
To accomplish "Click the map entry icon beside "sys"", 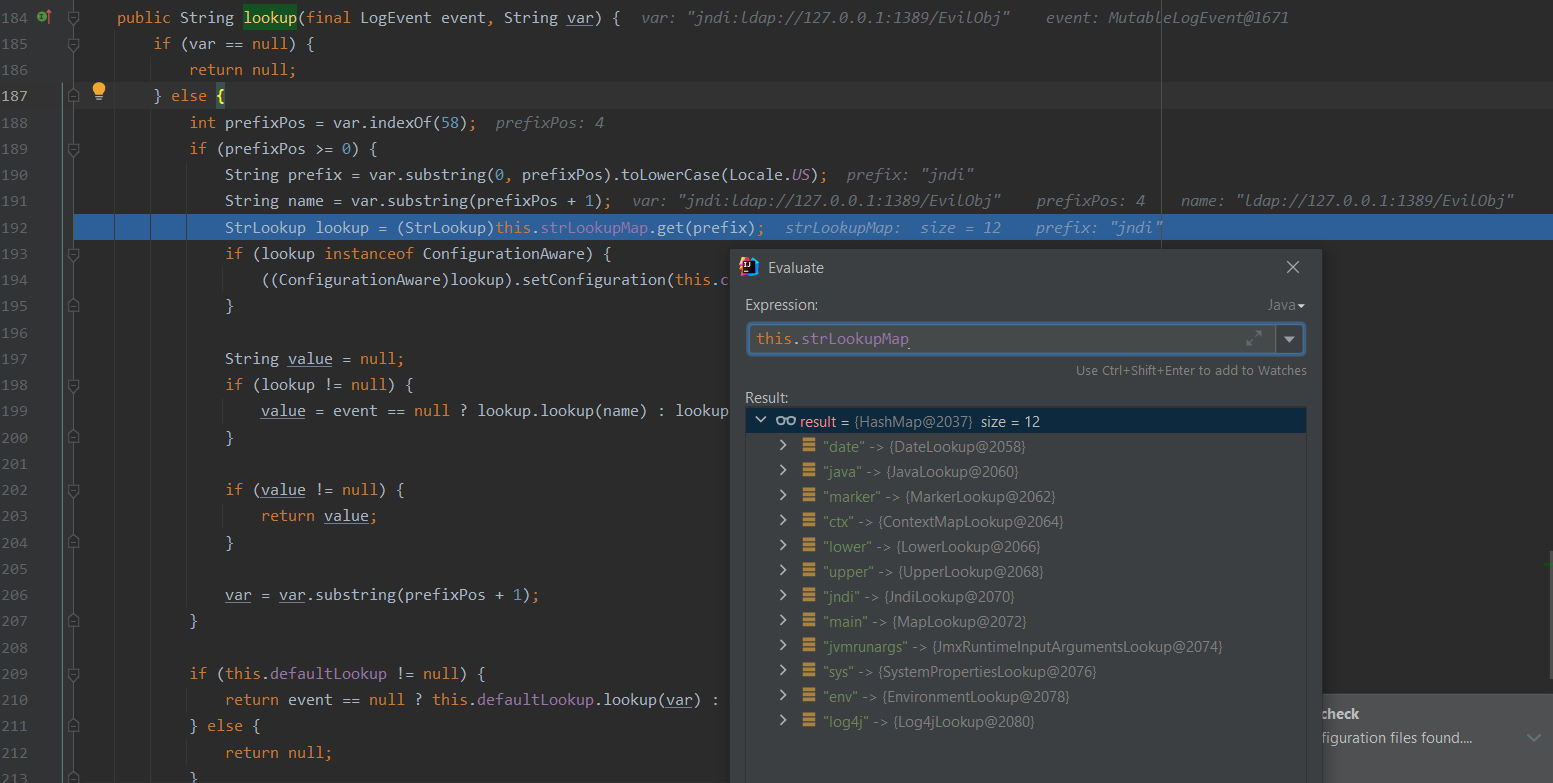I will (x=809, y=671).
